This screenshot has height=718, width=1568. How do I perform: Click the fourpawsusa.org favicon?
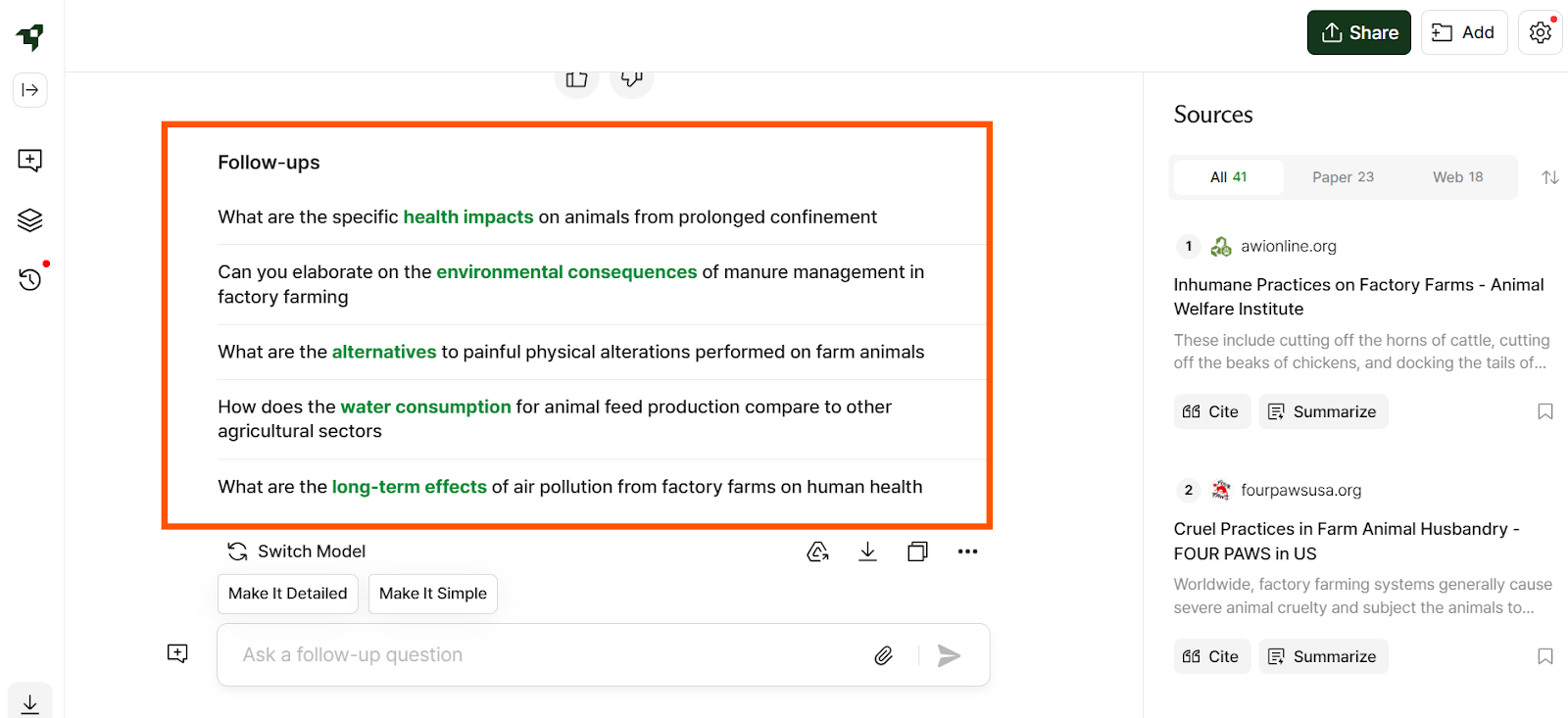click(x=1221, y=490)
